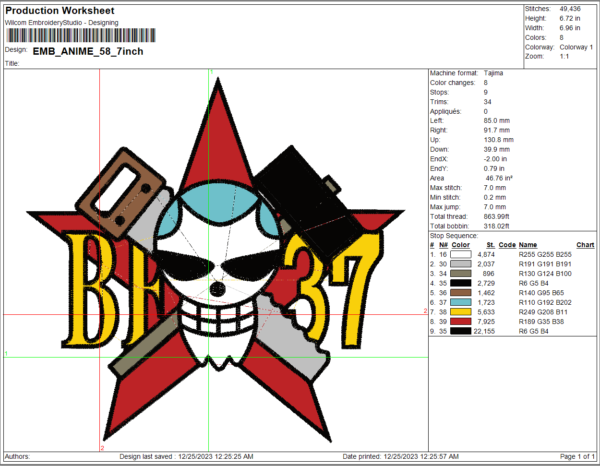Click the Authors label in the footer
This screenshot has height=466, width=600.
pyautogui.click(x=17, y=456)
